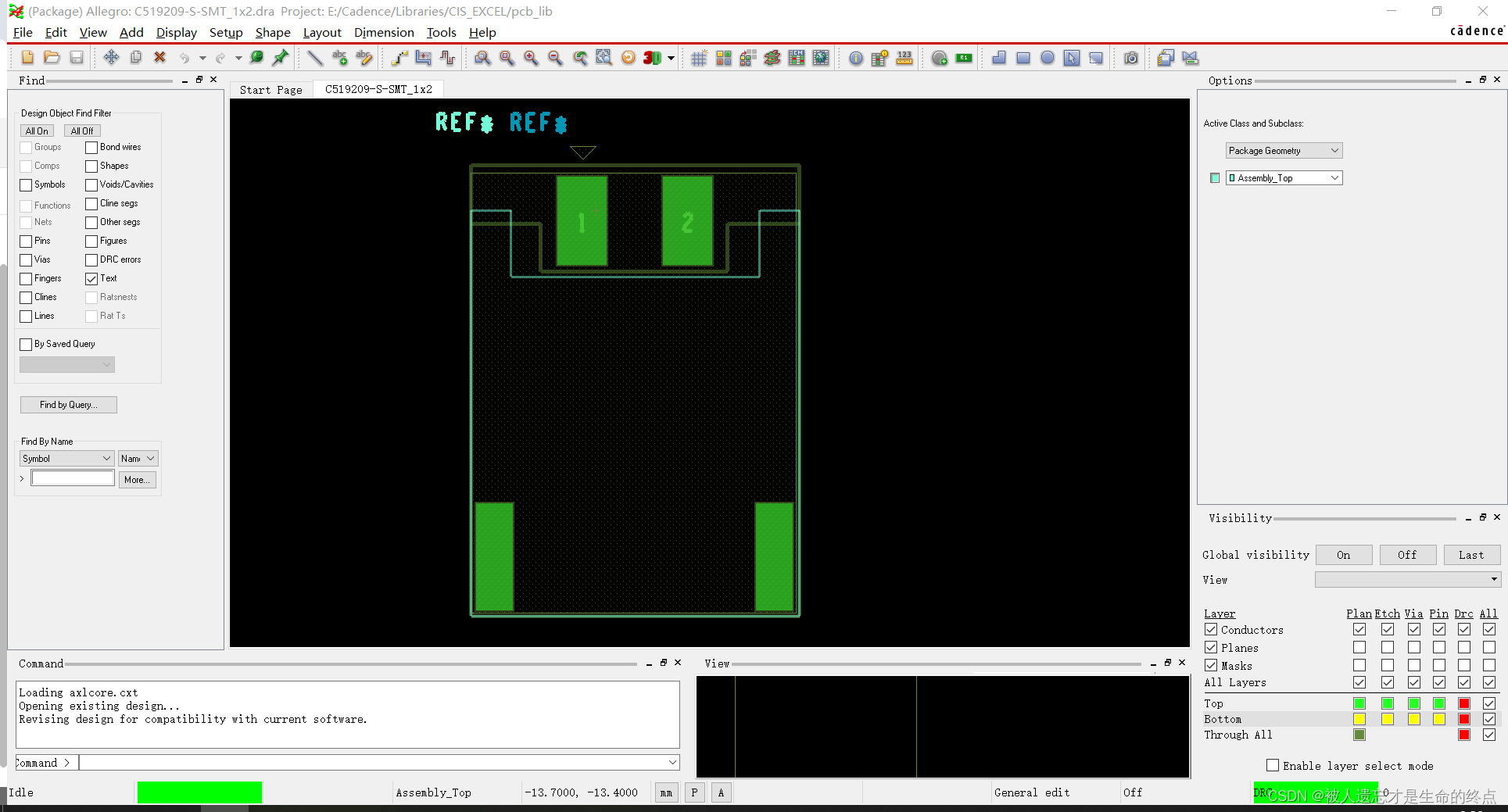Click the Top layer green color swatch
Viewport: 1508px width, 812px height.
pyautogui.click(x=1359, y=703)
